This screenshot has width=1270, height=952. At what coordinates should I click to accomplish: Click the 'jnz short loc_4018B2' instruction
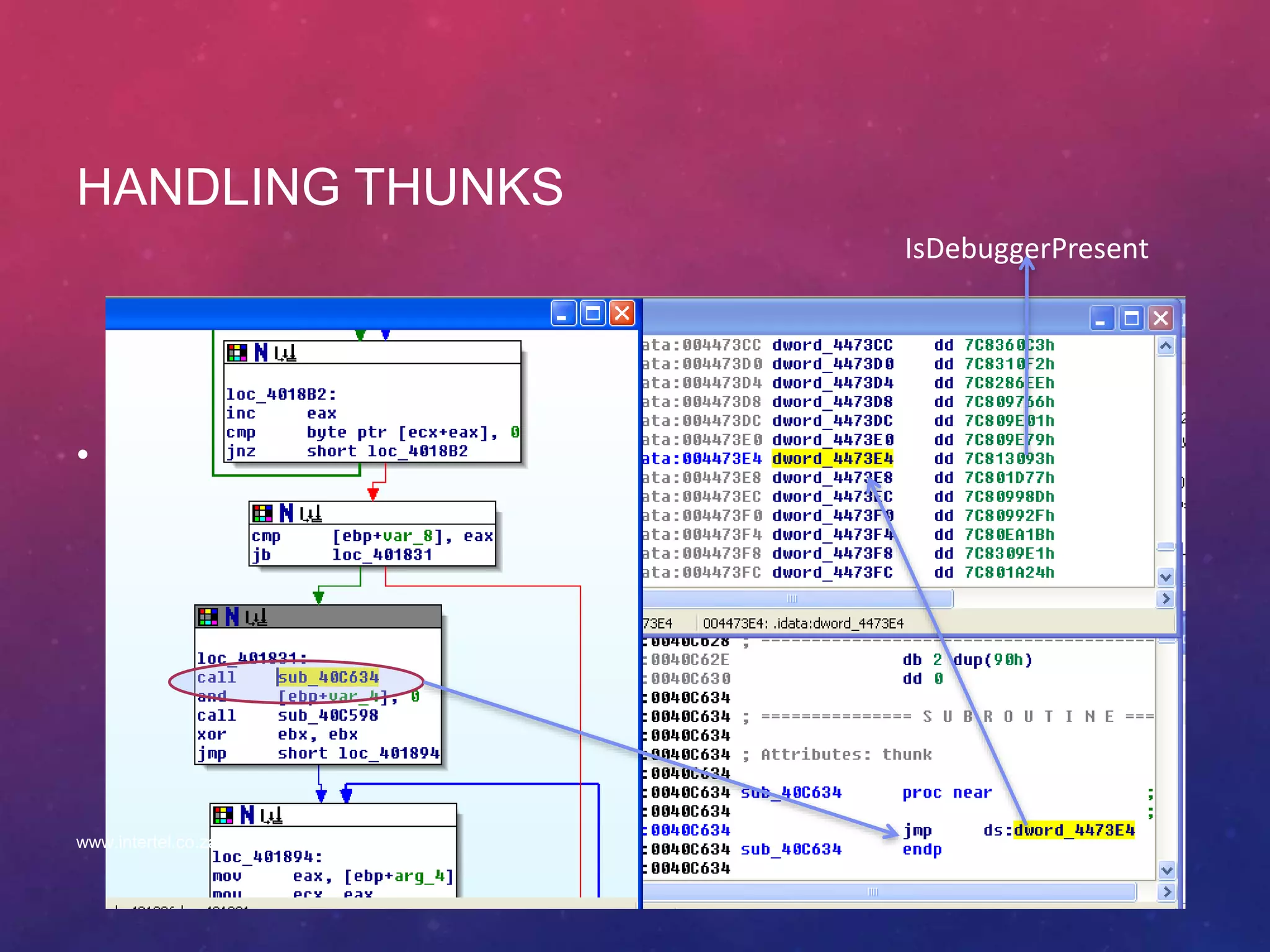pyautogui.click(x=347, y=451)
